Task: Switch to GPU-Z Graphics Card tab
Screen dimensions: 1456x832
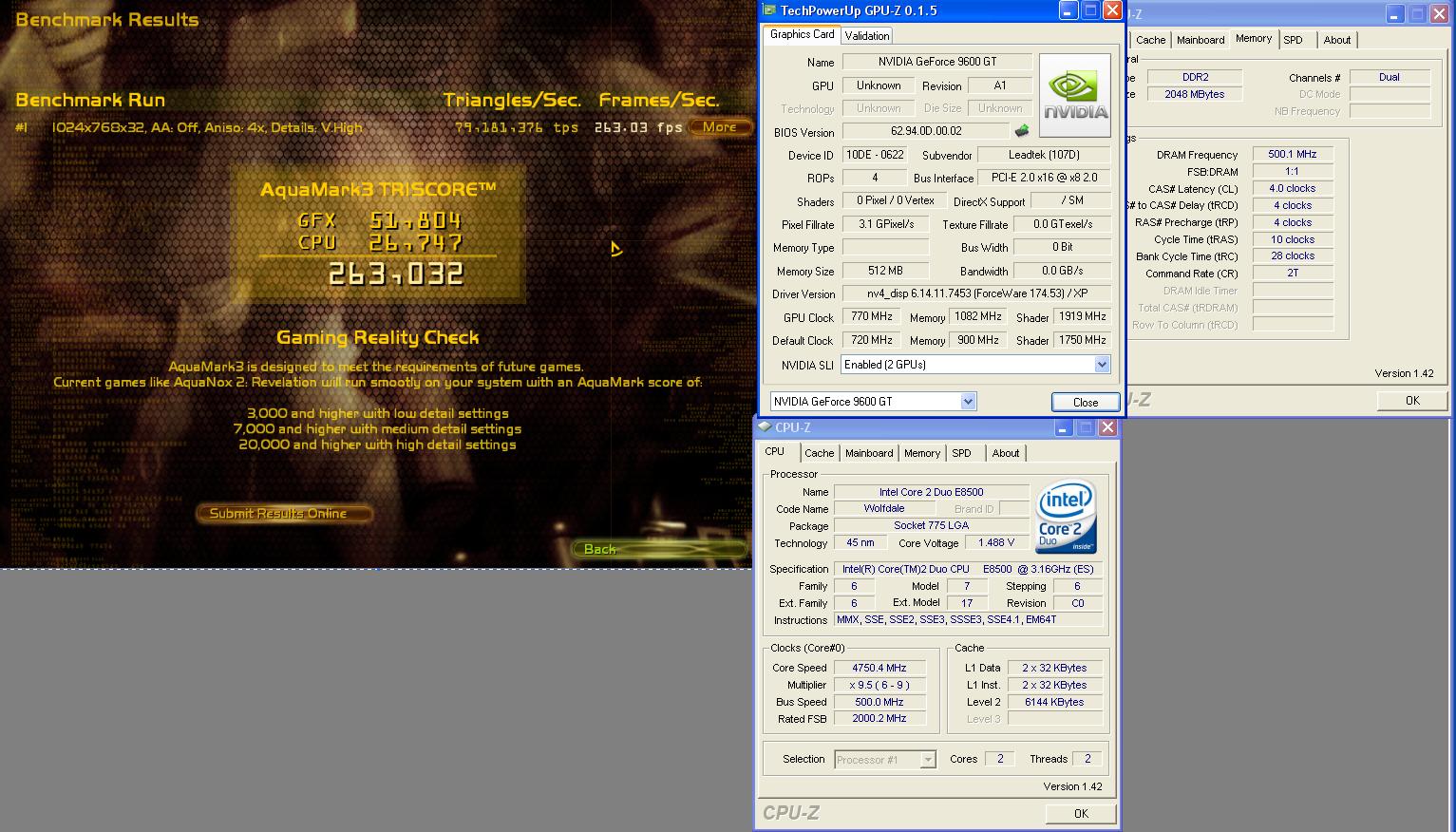Action: click(x=802, y=34)
